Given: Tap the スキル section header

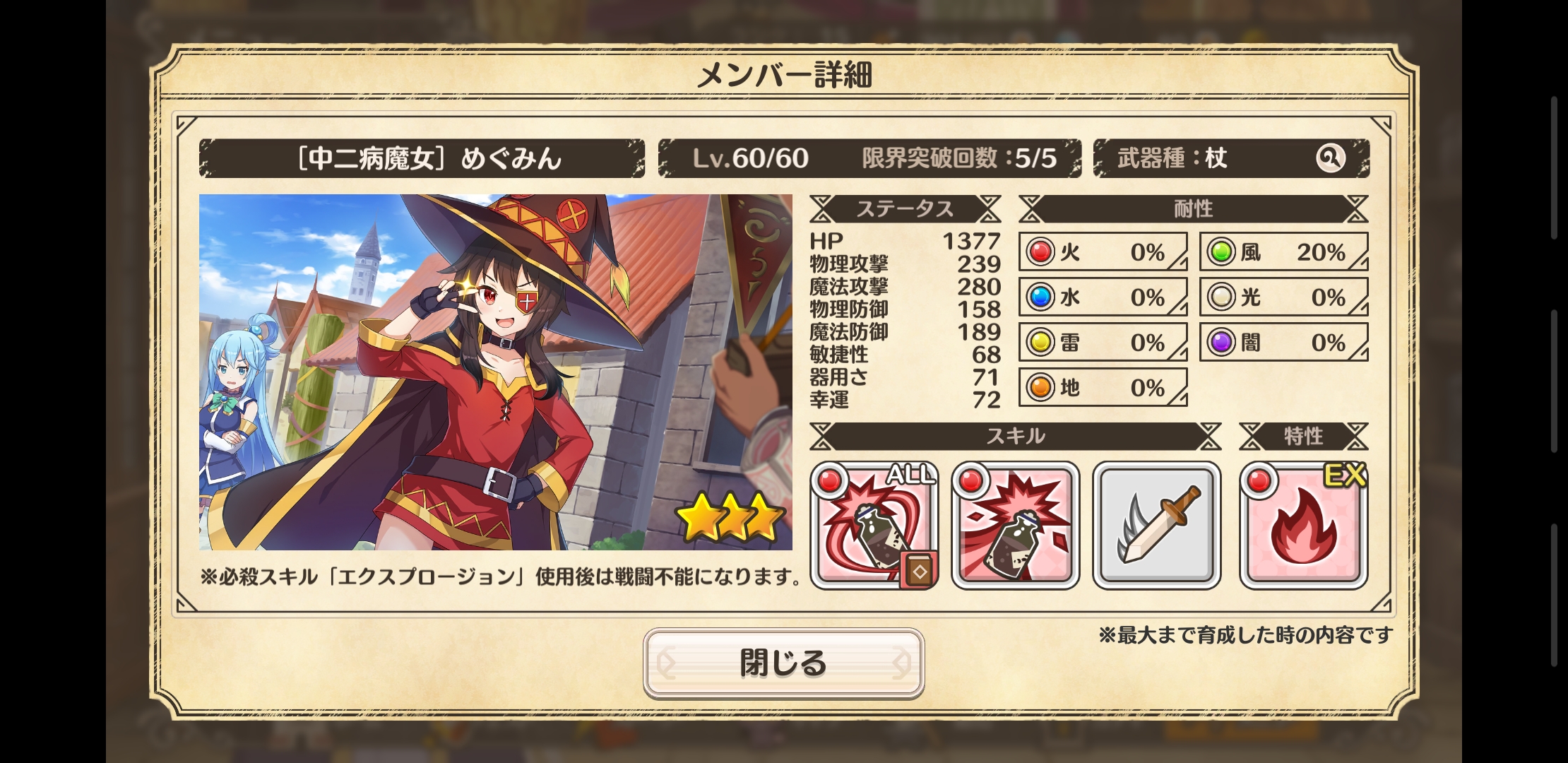Looking at the screenshot, I should (1015, 436).
